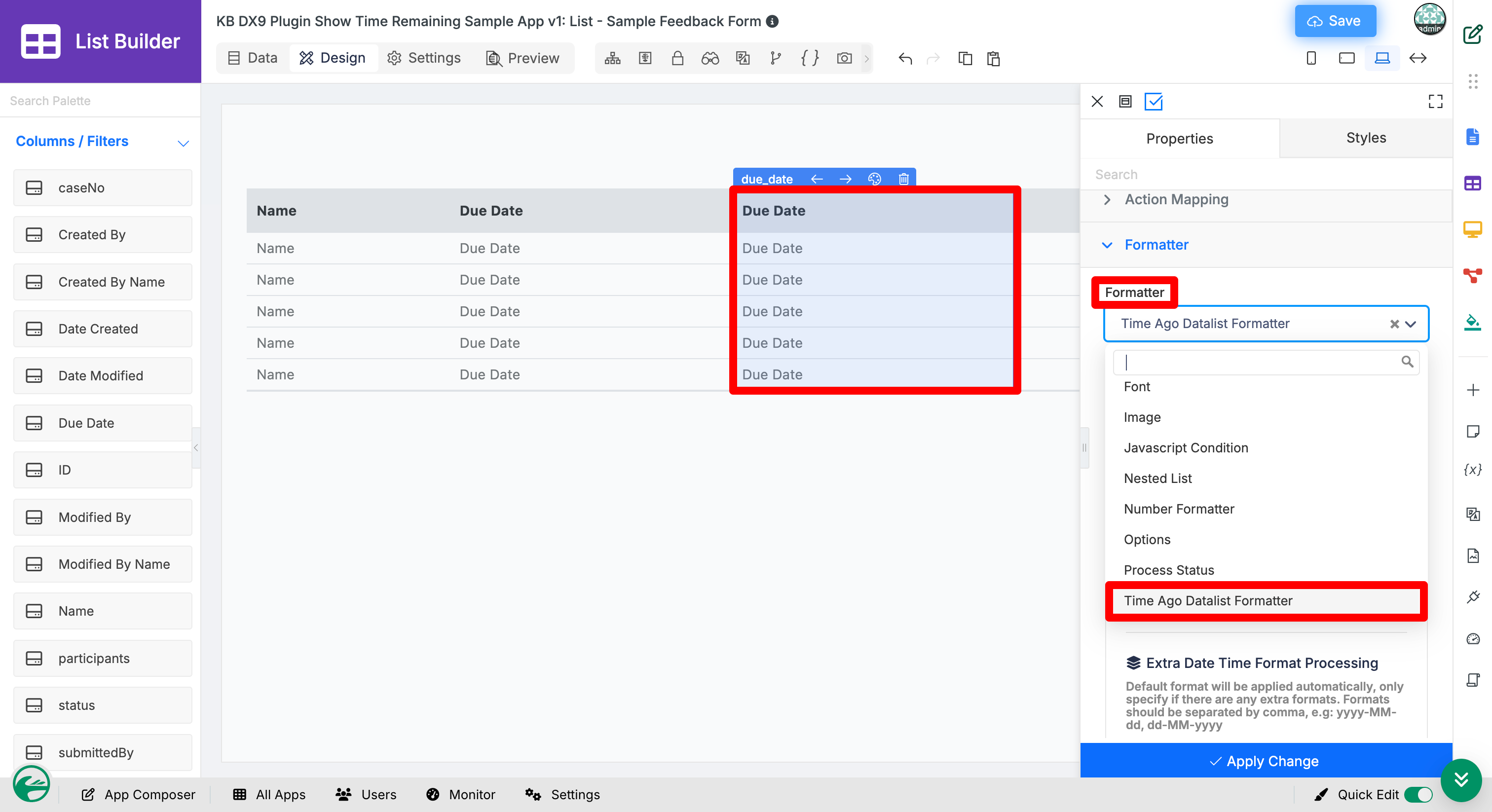This screenshot has height=812, width=1492.
Task: Click the translate i18n icon in toolbar
Action: 743,58
